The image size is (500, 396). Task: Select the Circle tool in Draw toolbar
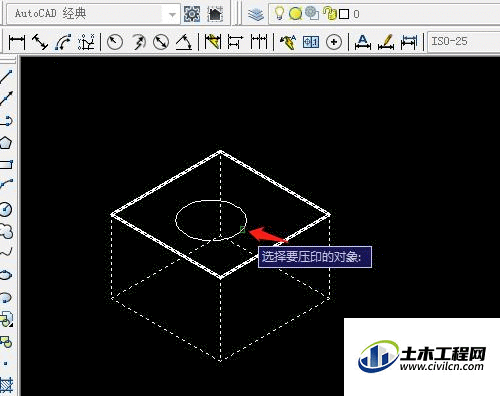pyautogui.click(x=7, y=209)
